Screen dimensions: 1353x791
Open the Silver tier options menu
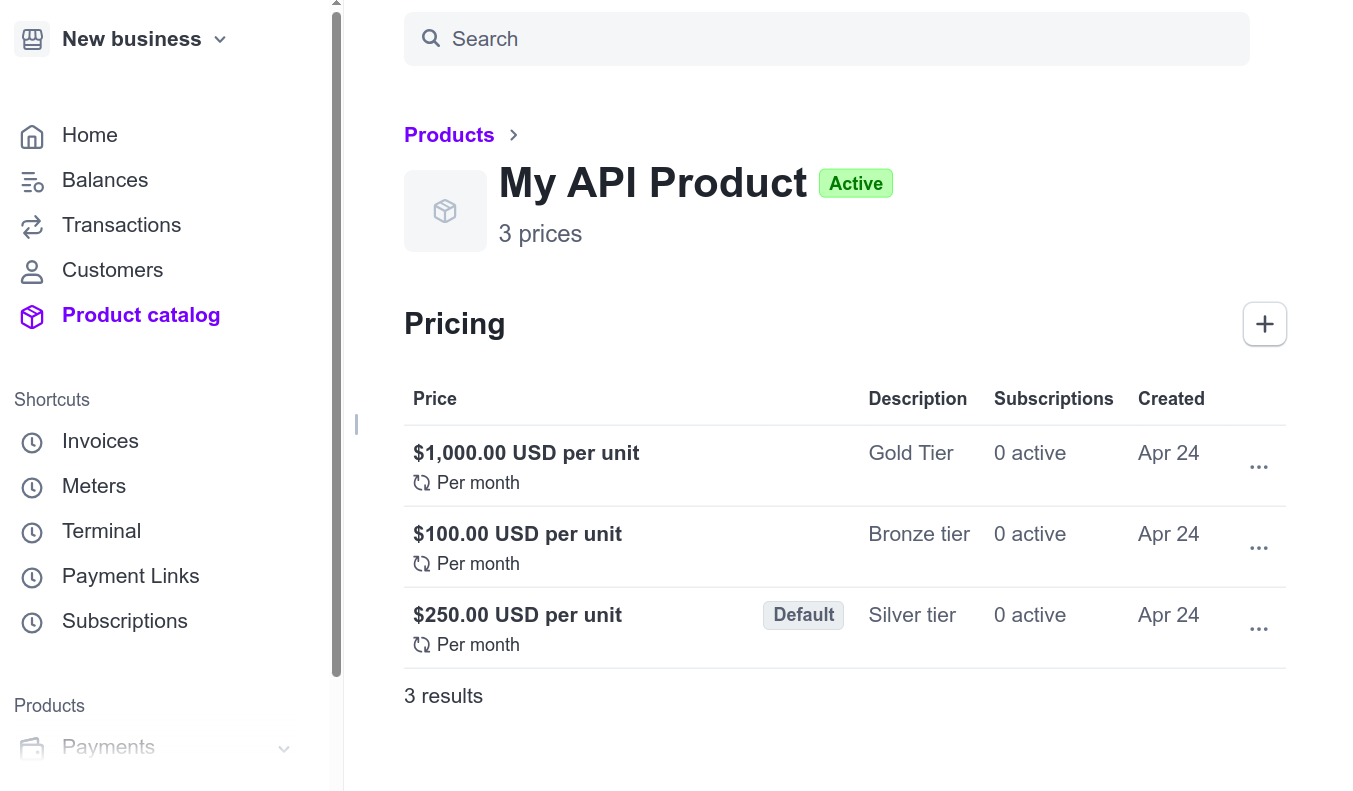(1258, 628)
